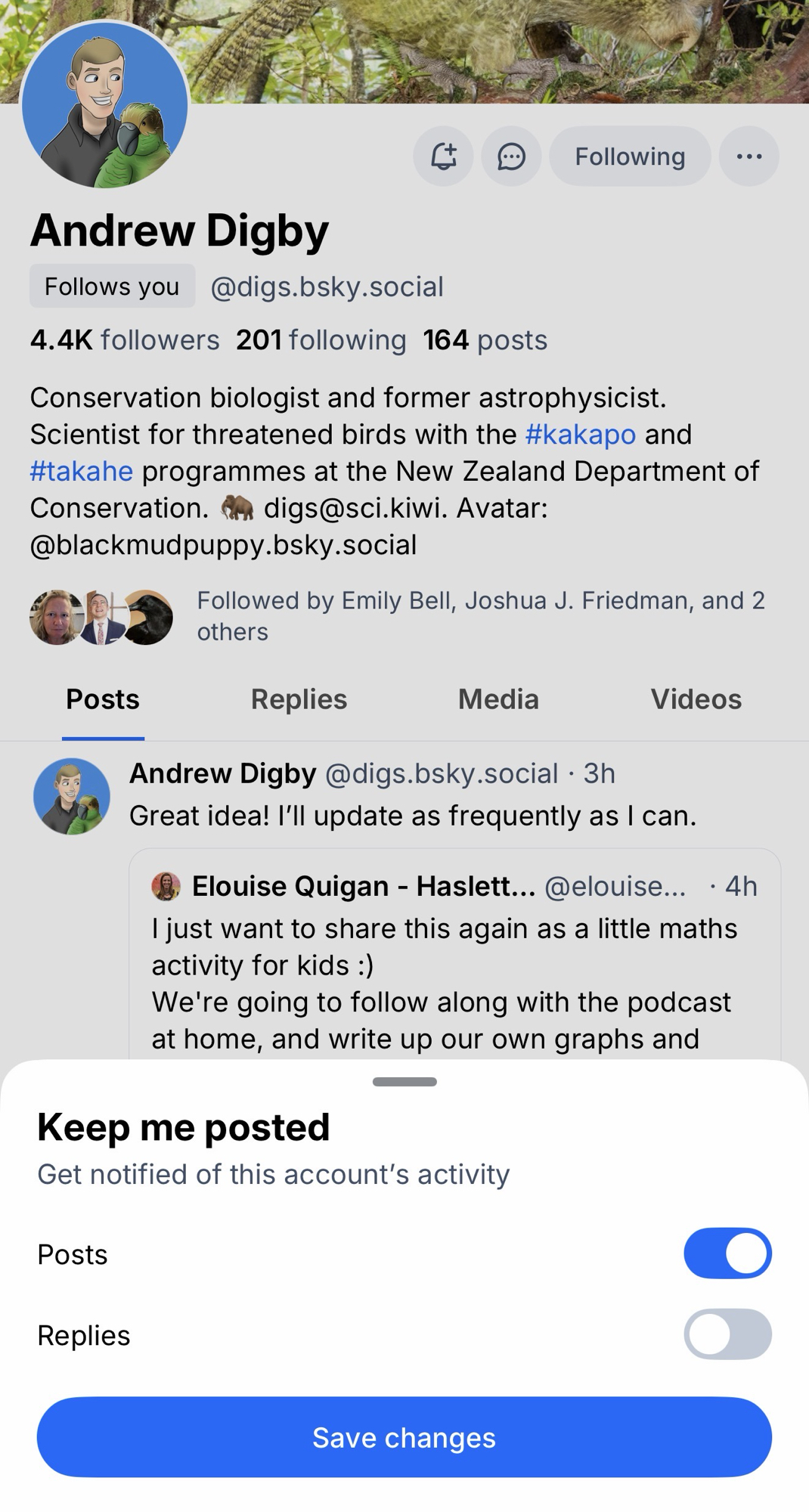This screenshot has height=1512, width=809.
Task: Tap the small avatar beside Andrew's post
Action: coord(72,796)
